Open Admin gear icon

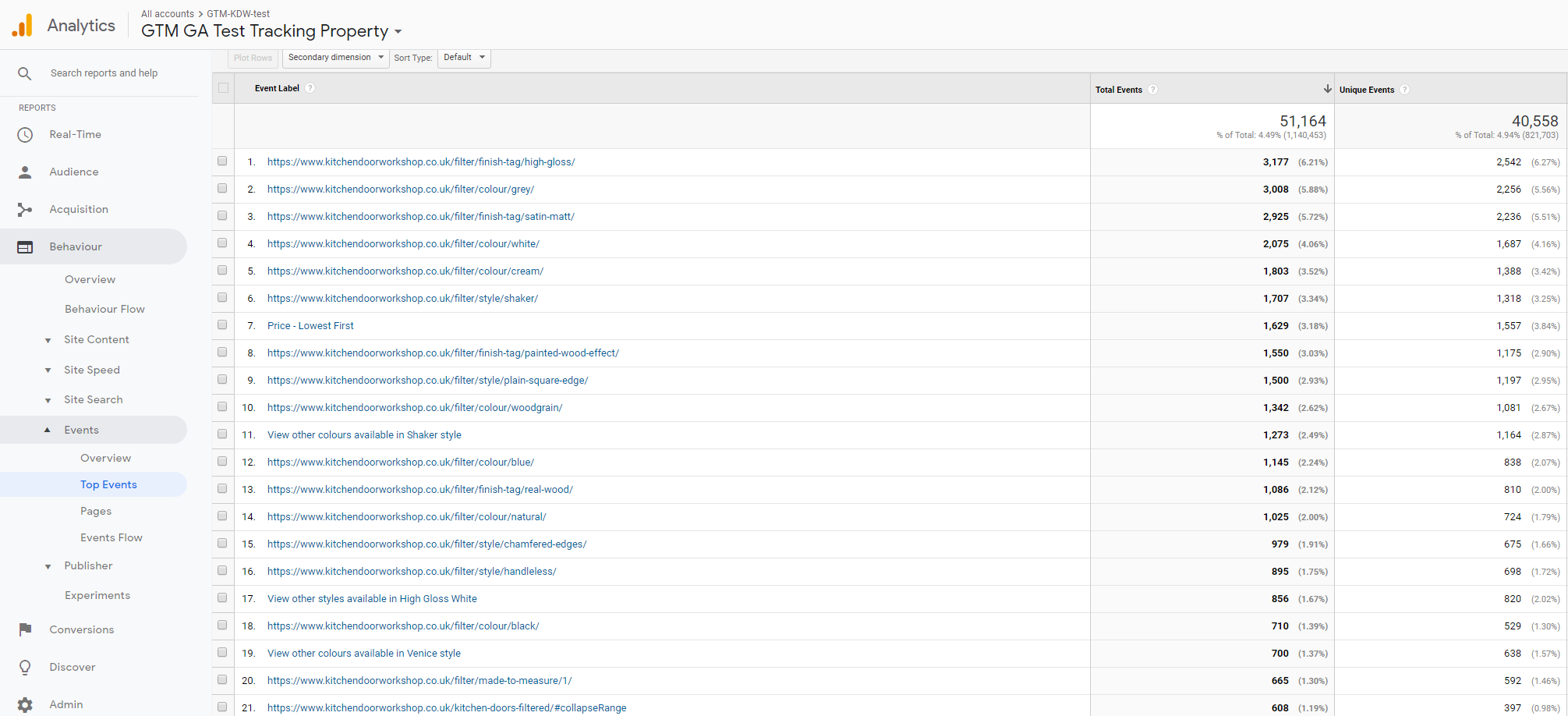click(x=25, y=704)
